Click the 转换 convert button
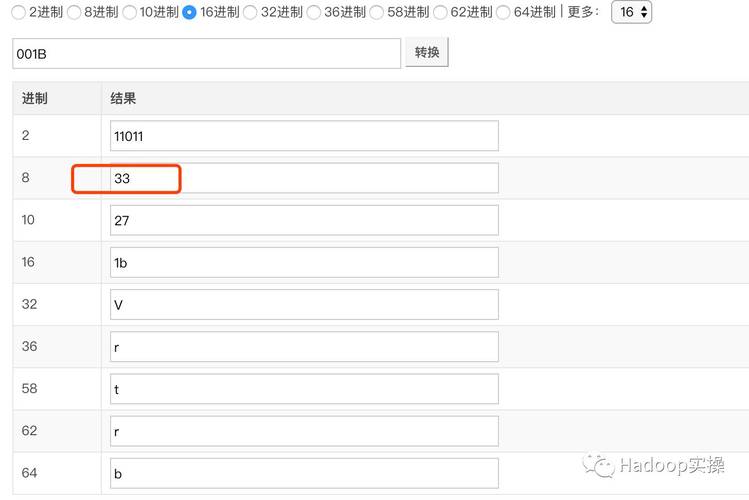The image size is (749, 500). coord(427,52)
